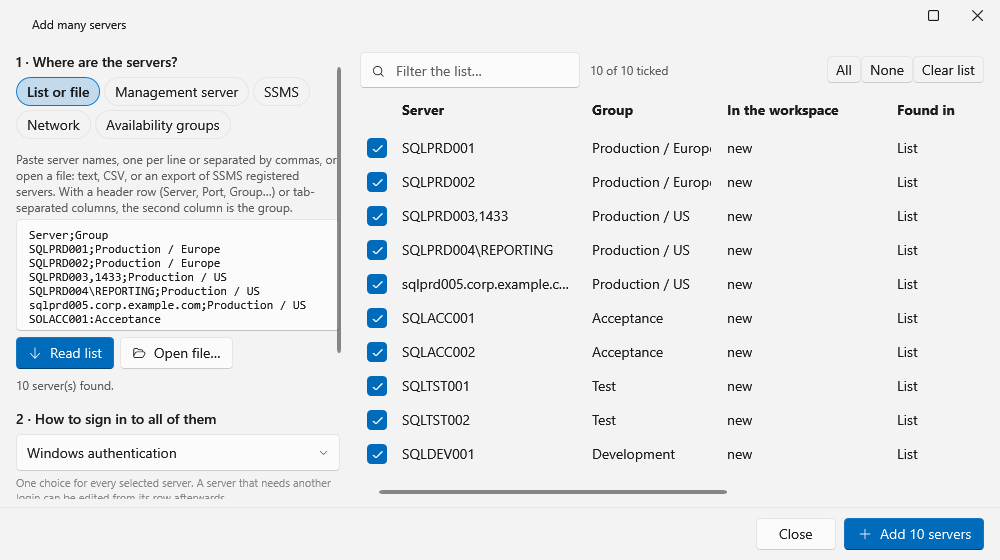1000x560 pixels.
Task: Untick all servers with None button
Action: click(x=886, y=70)
